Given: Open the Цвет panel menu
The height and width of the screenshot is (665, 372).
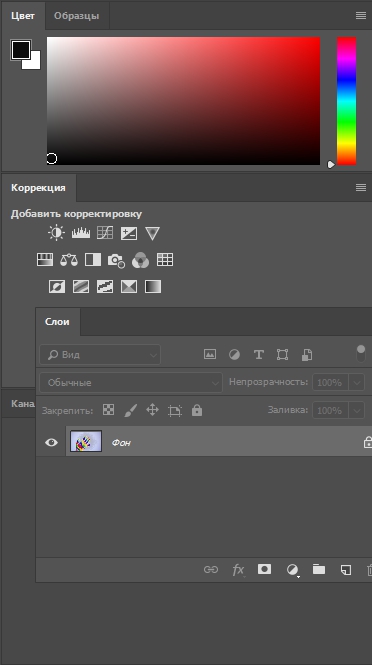Looking at the screenshot, I should 361,15.
